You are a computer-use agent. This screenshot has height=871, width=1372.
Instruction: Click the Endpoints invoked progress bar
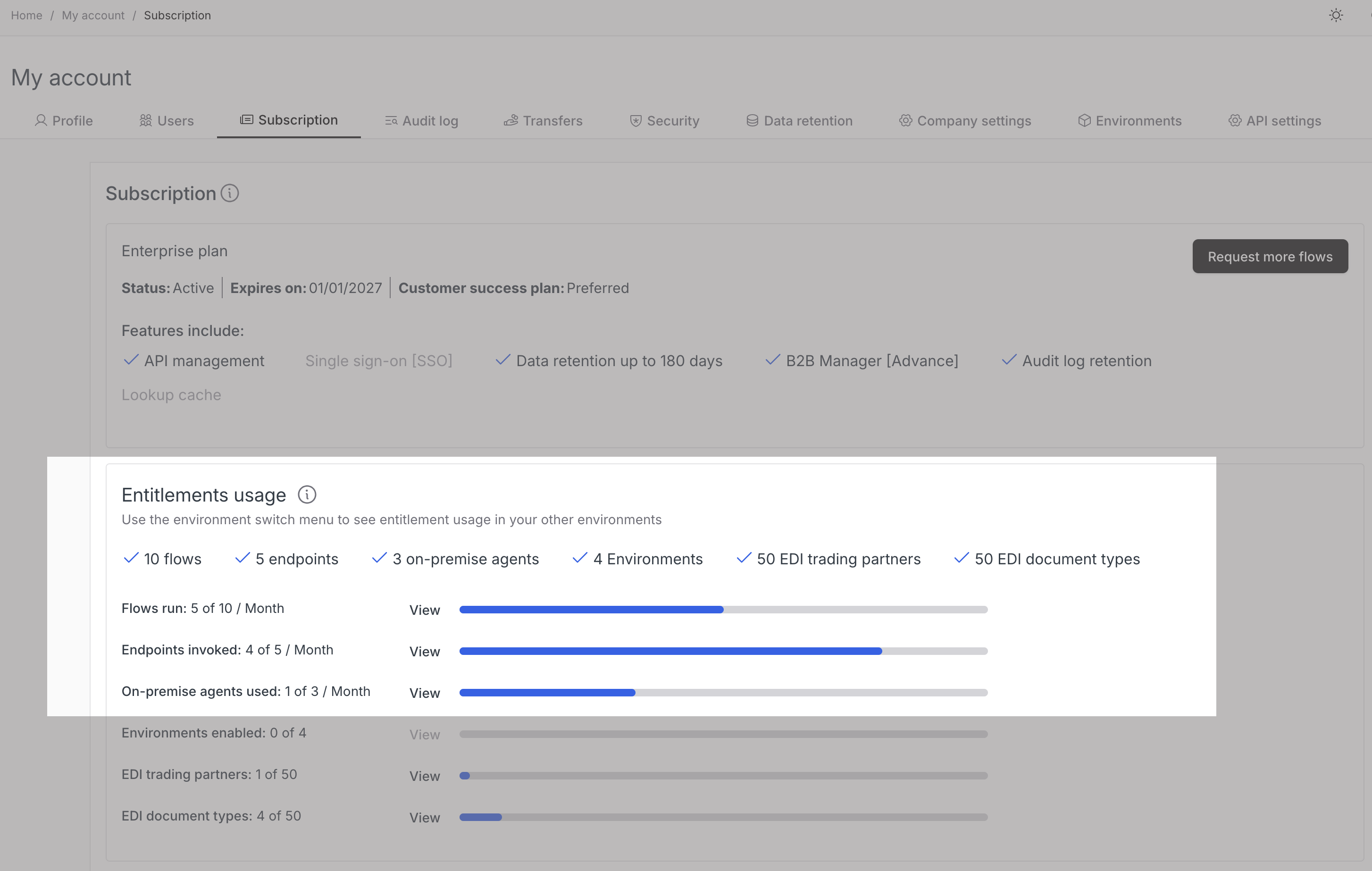tap(723, 651)
